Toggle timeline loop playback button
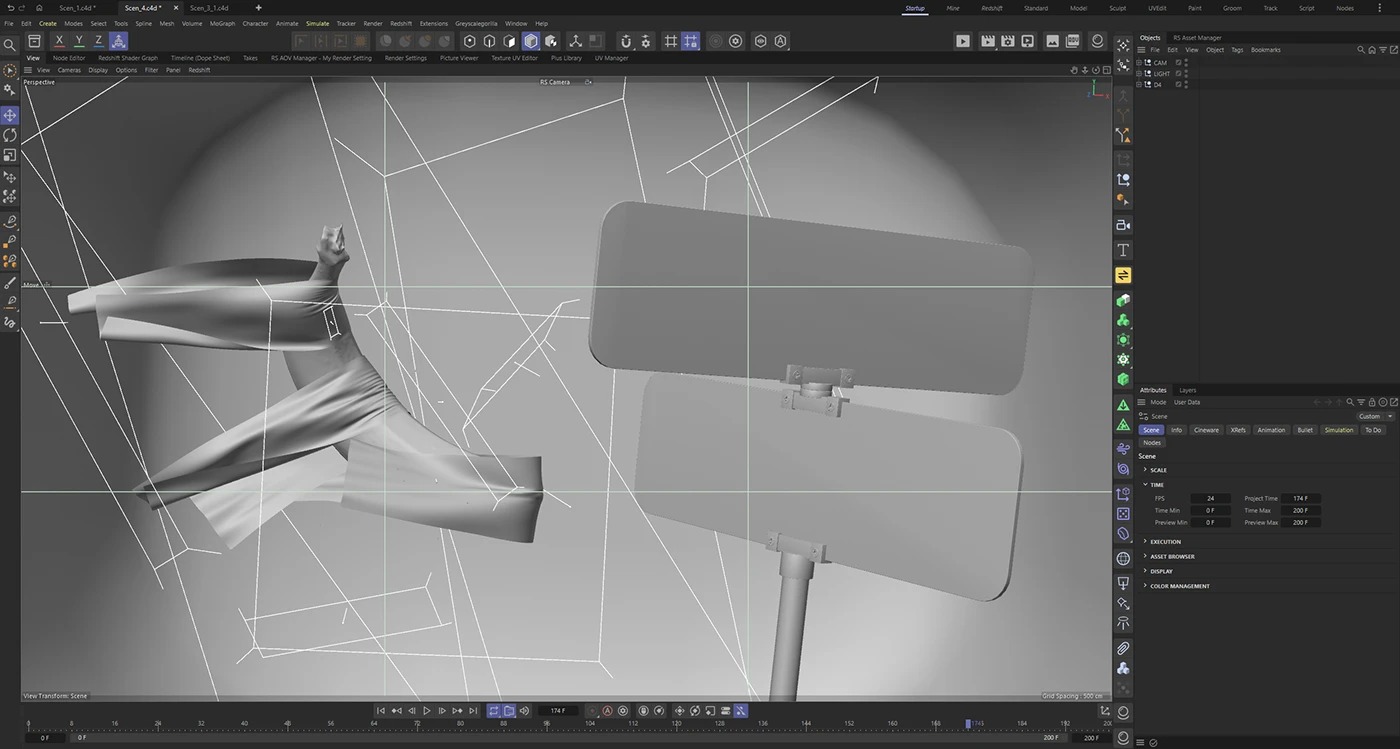 [493, 711]
